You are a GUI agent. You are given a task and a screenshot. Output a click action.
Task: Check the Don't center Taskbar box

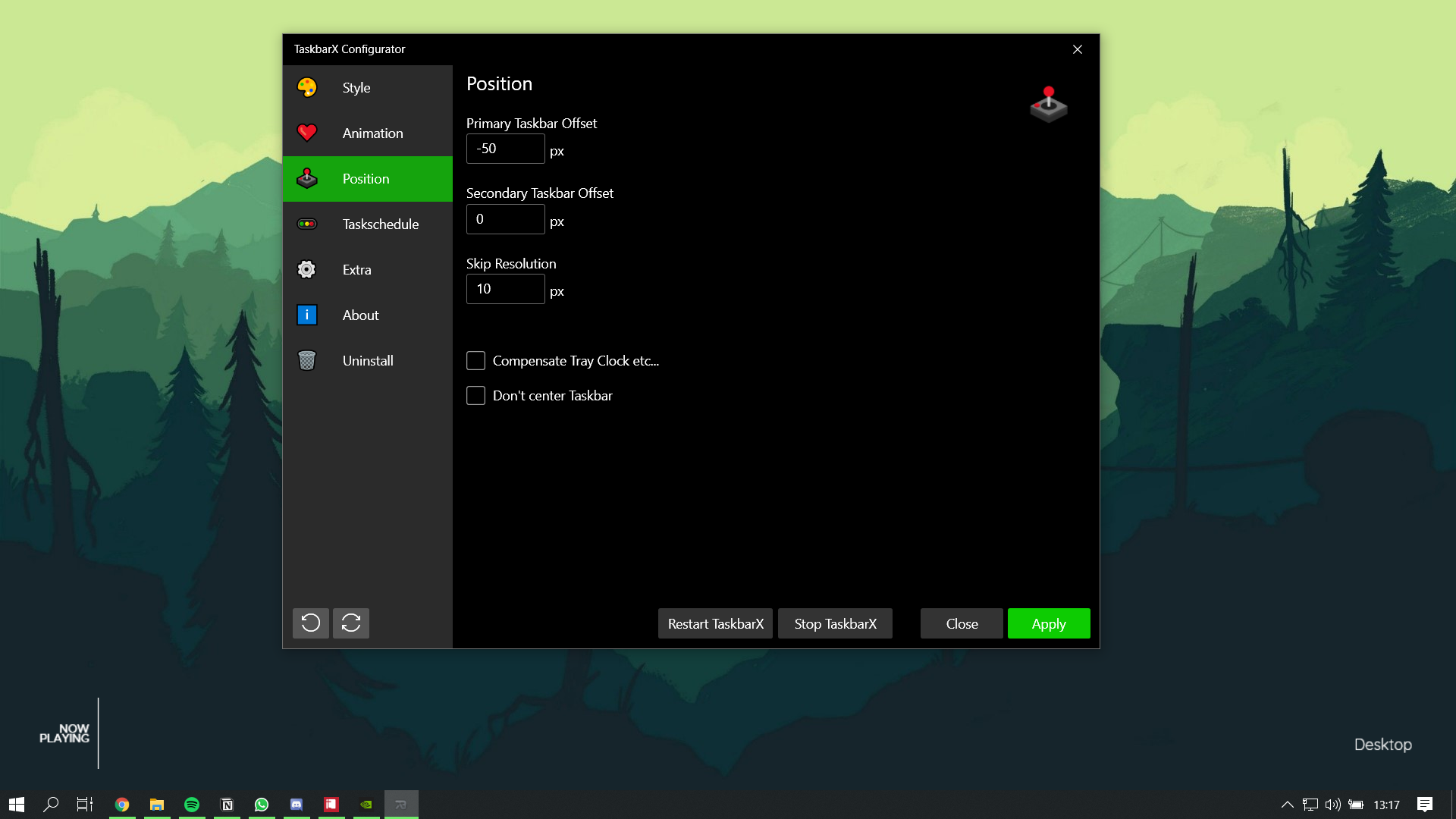click(x=476, y=395)
